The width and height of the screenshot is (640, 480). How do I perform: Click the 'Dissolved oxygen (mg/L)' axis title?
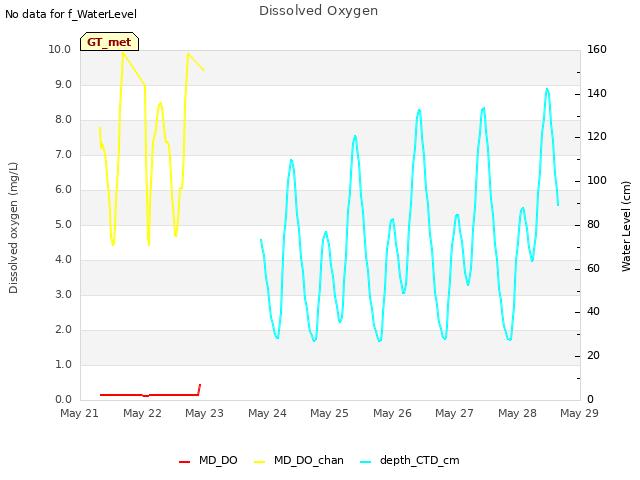coord(13,228)
